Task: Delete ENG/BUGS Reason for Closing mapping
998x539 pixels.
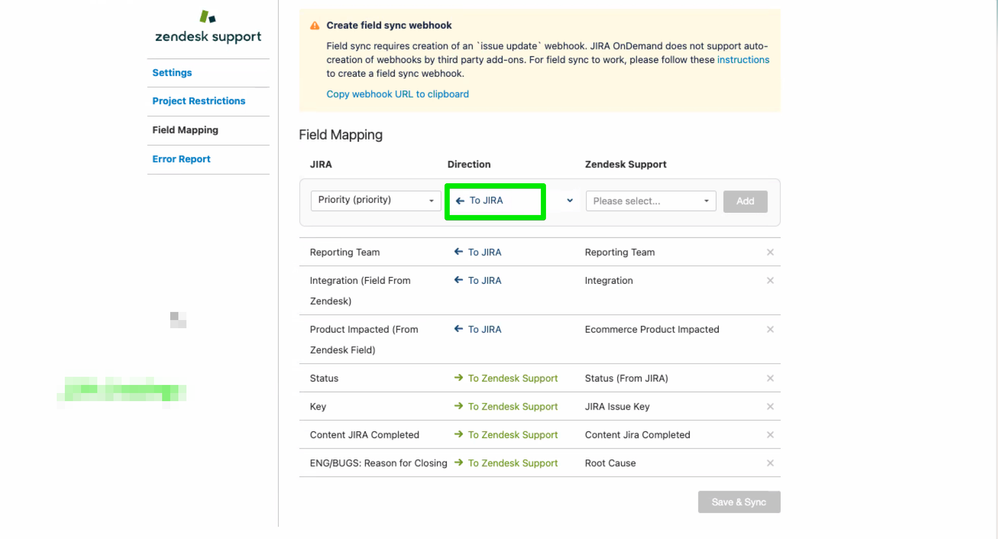Action: coord(770,463)
